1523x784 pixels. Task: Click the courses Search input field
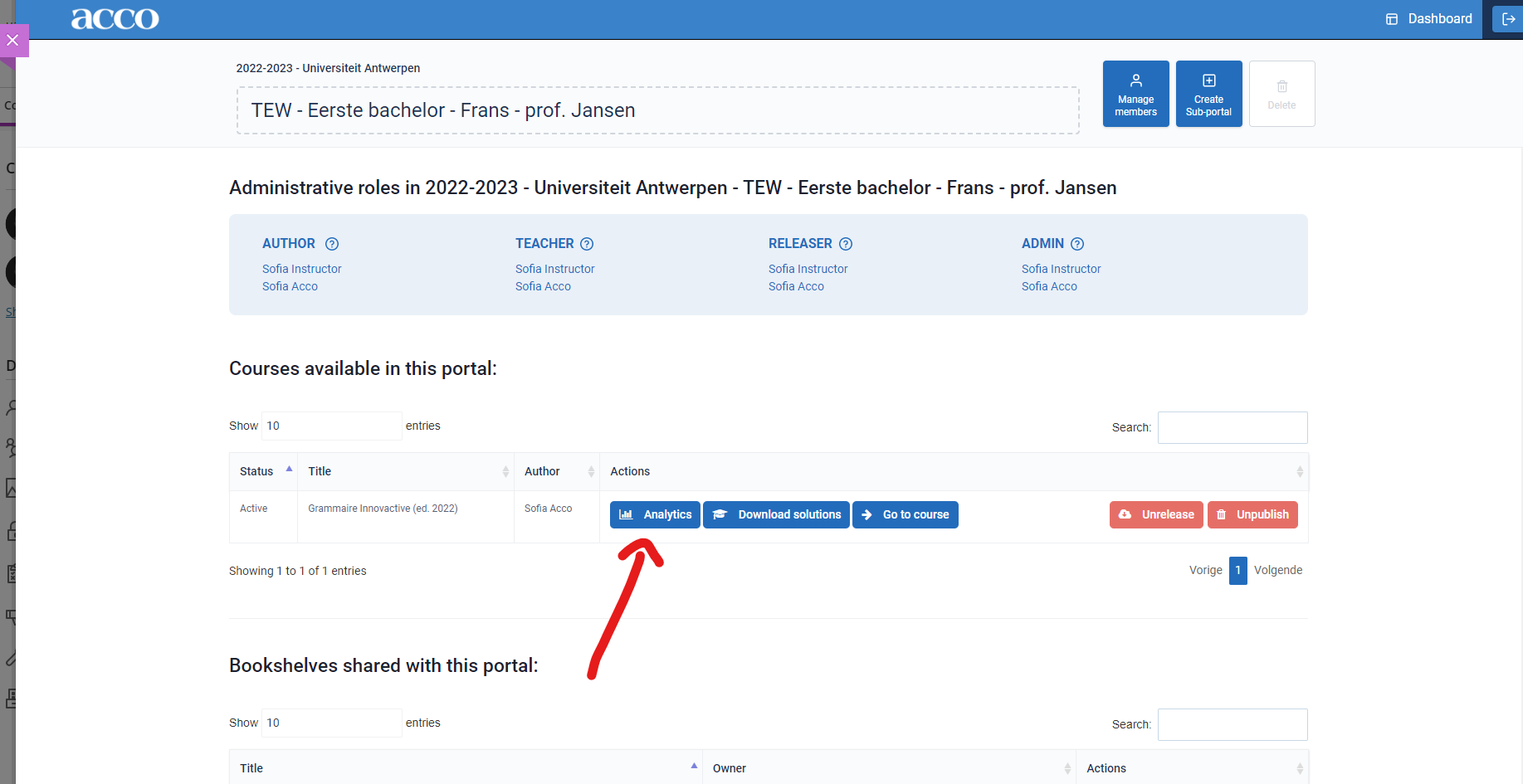tap(1232, 427)
